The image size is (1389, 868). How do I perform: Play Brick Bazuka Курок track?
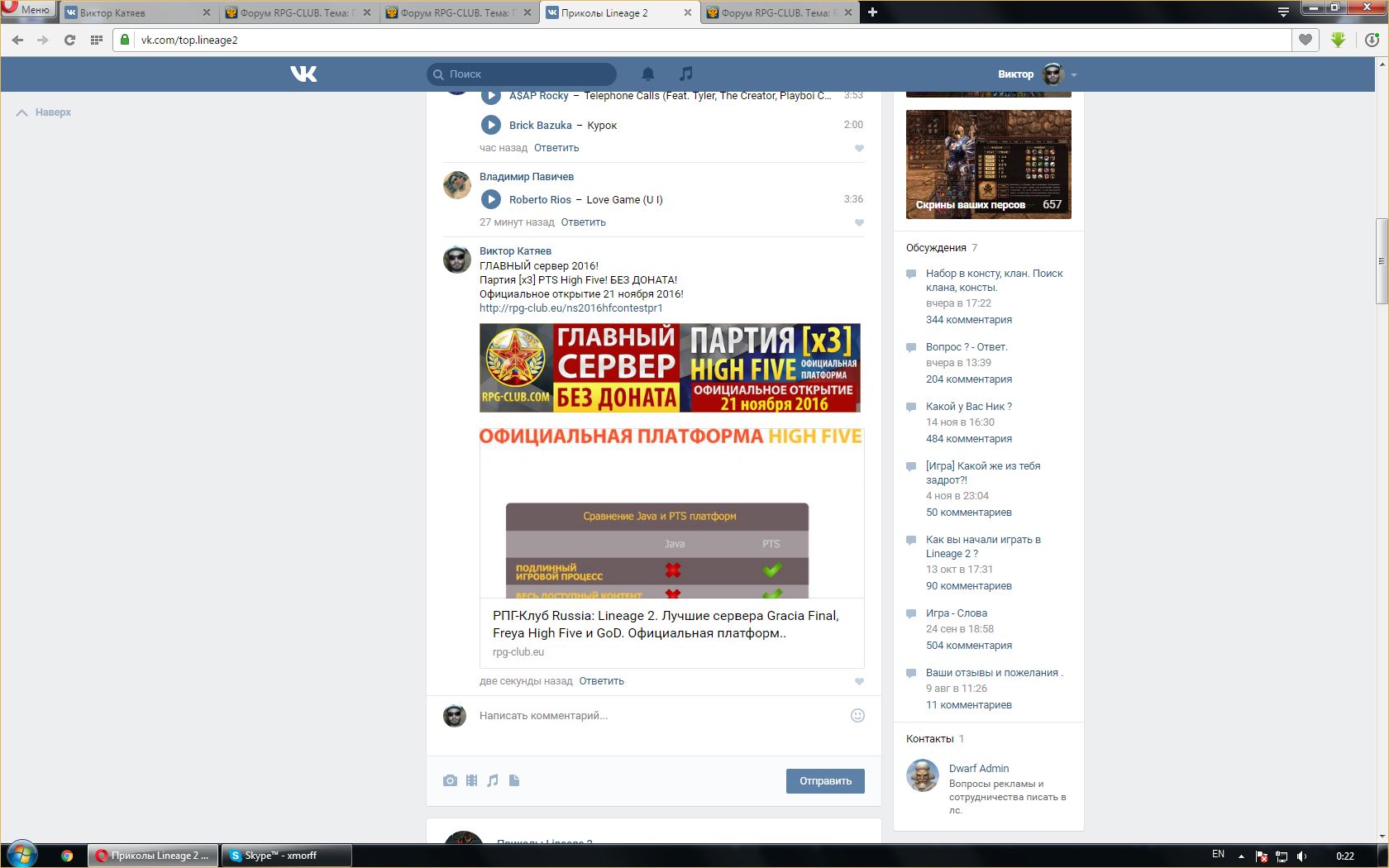491,125
